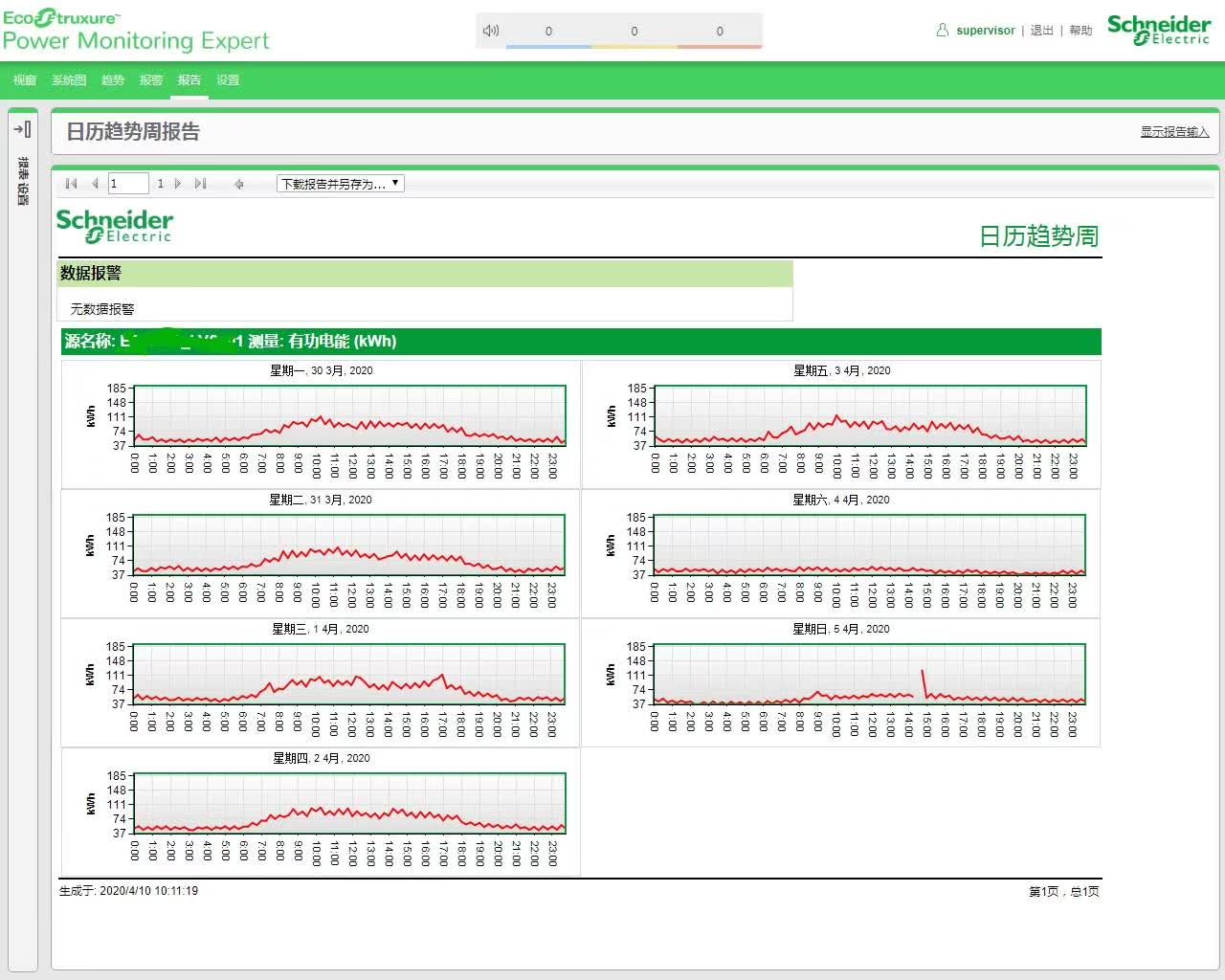Click the page number input field
Viewport: 1225px width, 980px height.
[x=128, y=184]
